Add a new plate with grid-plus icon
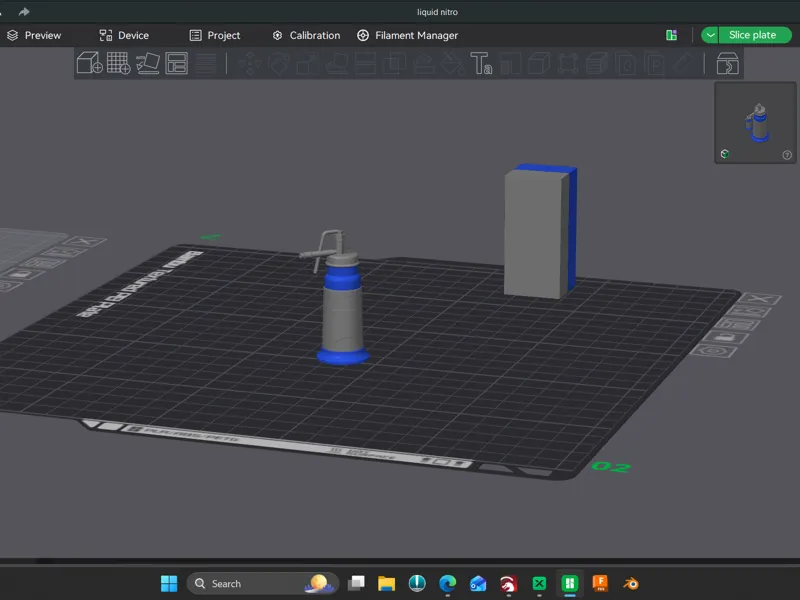 pyautogui.click(x=118, y=63)
